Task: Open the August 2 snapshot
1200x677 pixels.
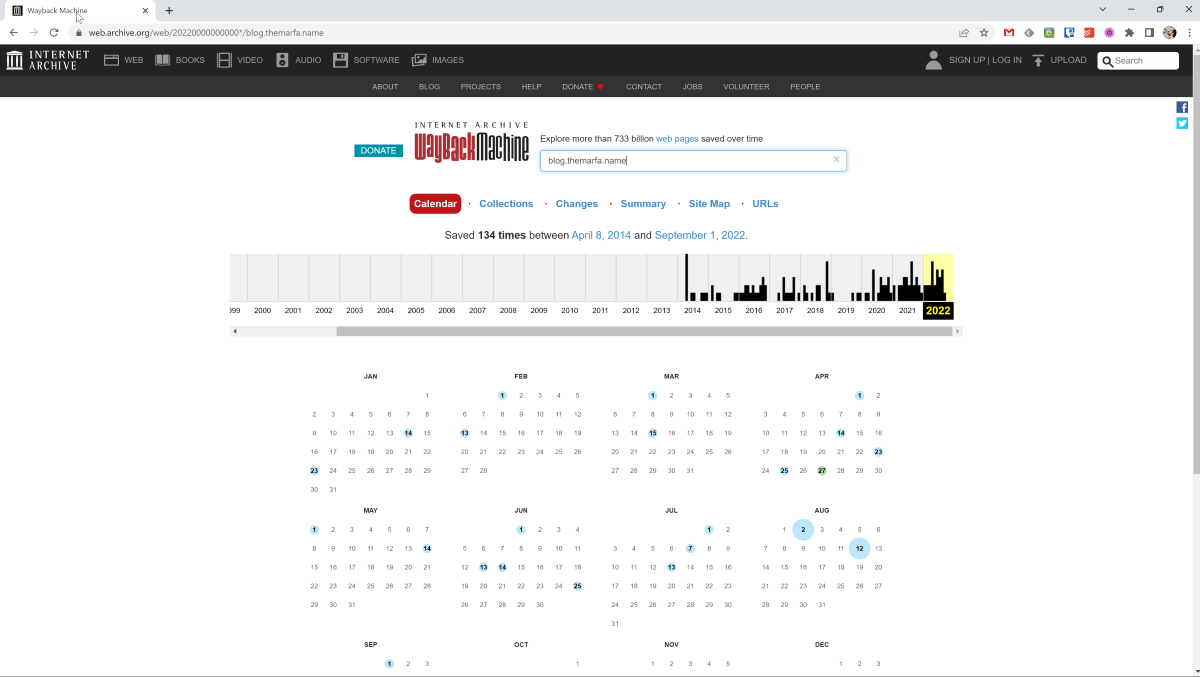Action: [803, 529]
